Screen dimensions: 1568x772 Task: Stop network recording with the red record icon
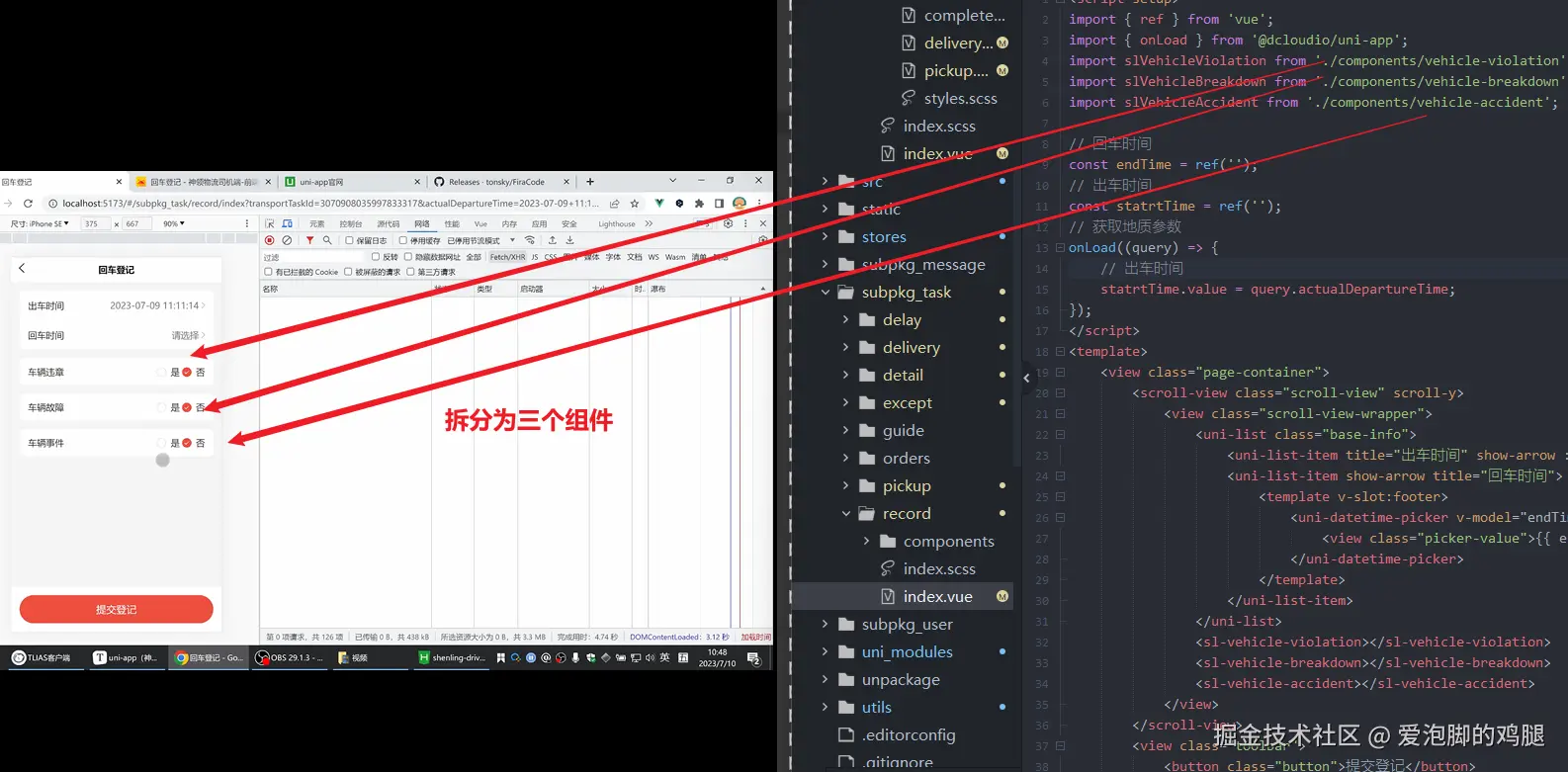[270, 240]
